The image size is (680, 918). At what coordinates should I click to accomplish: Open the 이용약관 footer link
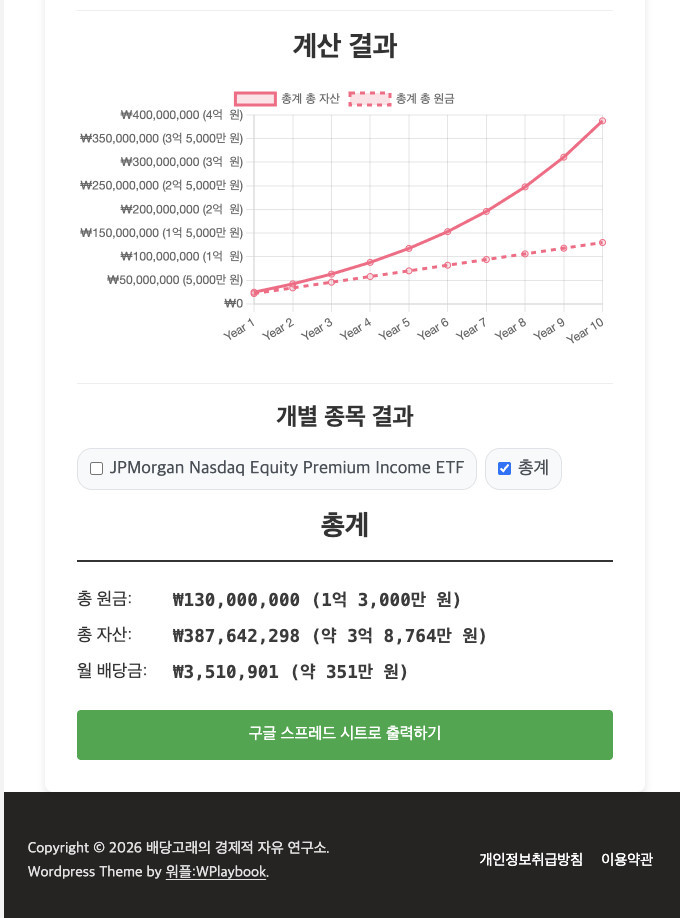click(627, 859)
